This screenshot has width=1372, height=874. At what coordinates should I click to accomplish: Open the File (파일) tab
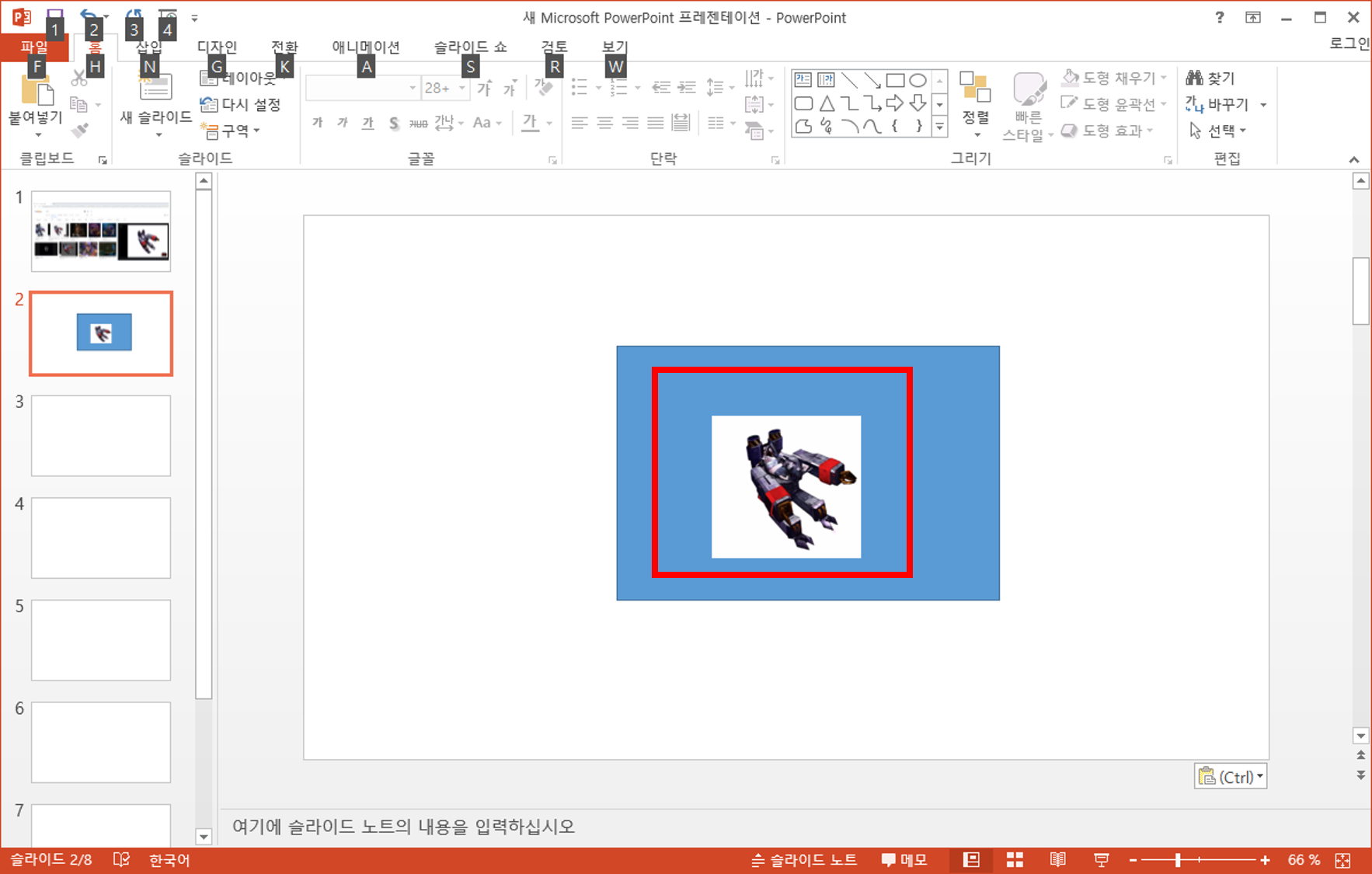tap(34, 47)
